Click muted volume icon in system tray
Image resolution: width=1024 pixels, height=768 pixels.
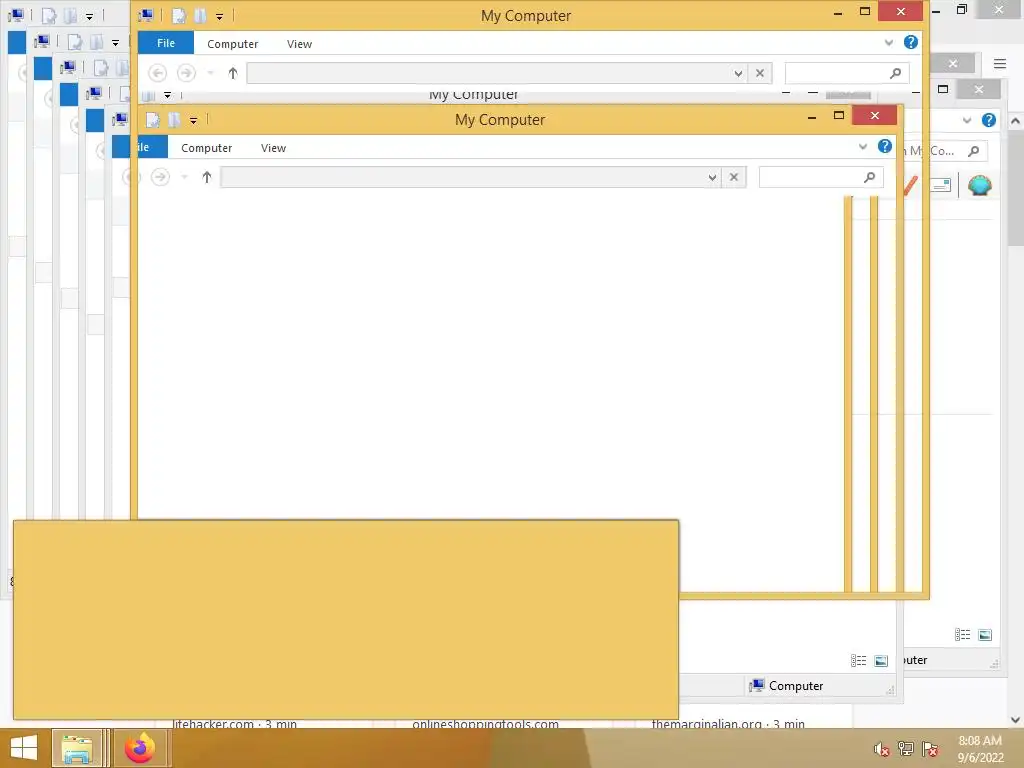(882, 749)
